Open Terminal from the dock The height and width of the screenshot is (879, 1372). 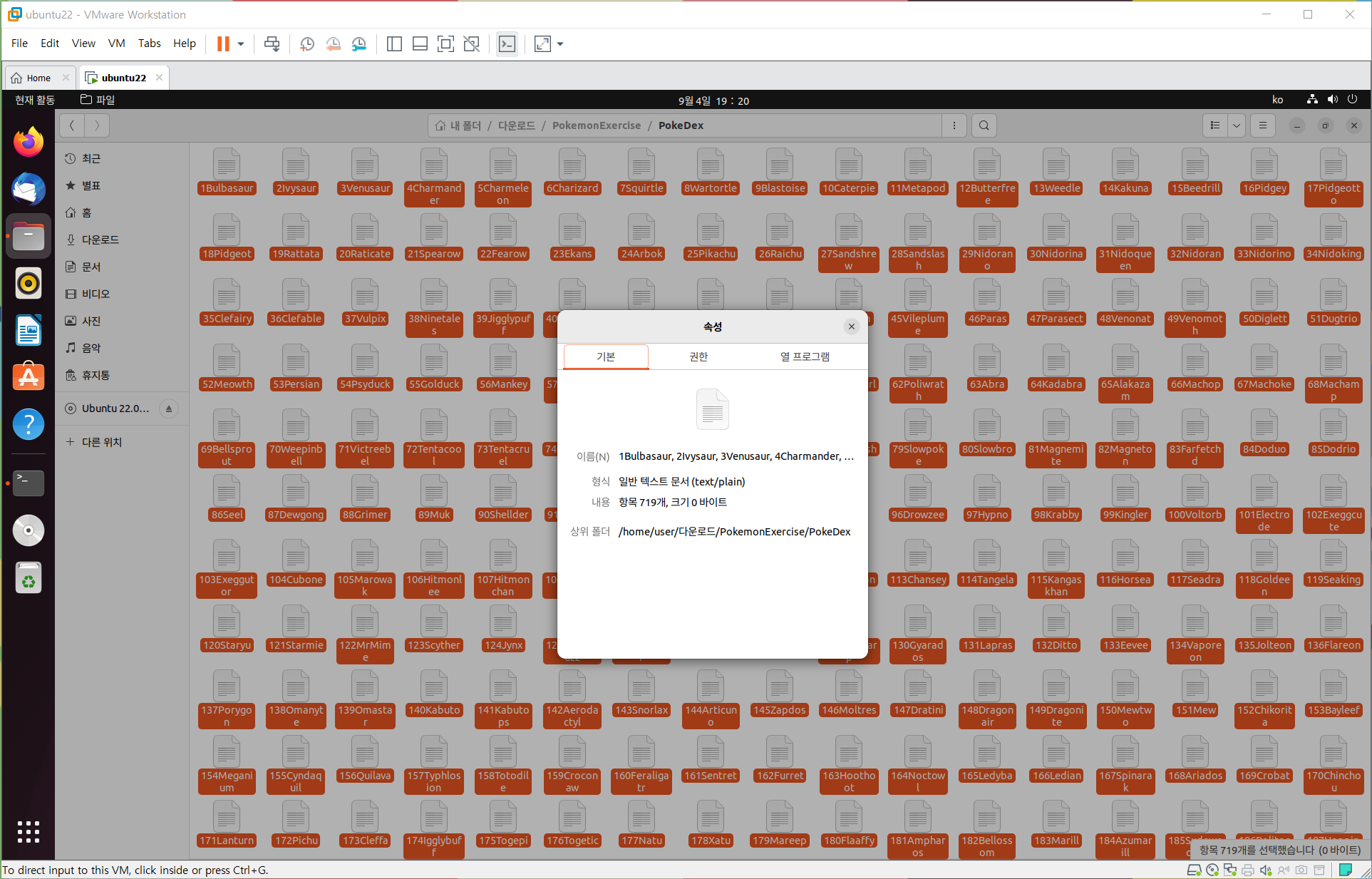[x=29, y=483]
